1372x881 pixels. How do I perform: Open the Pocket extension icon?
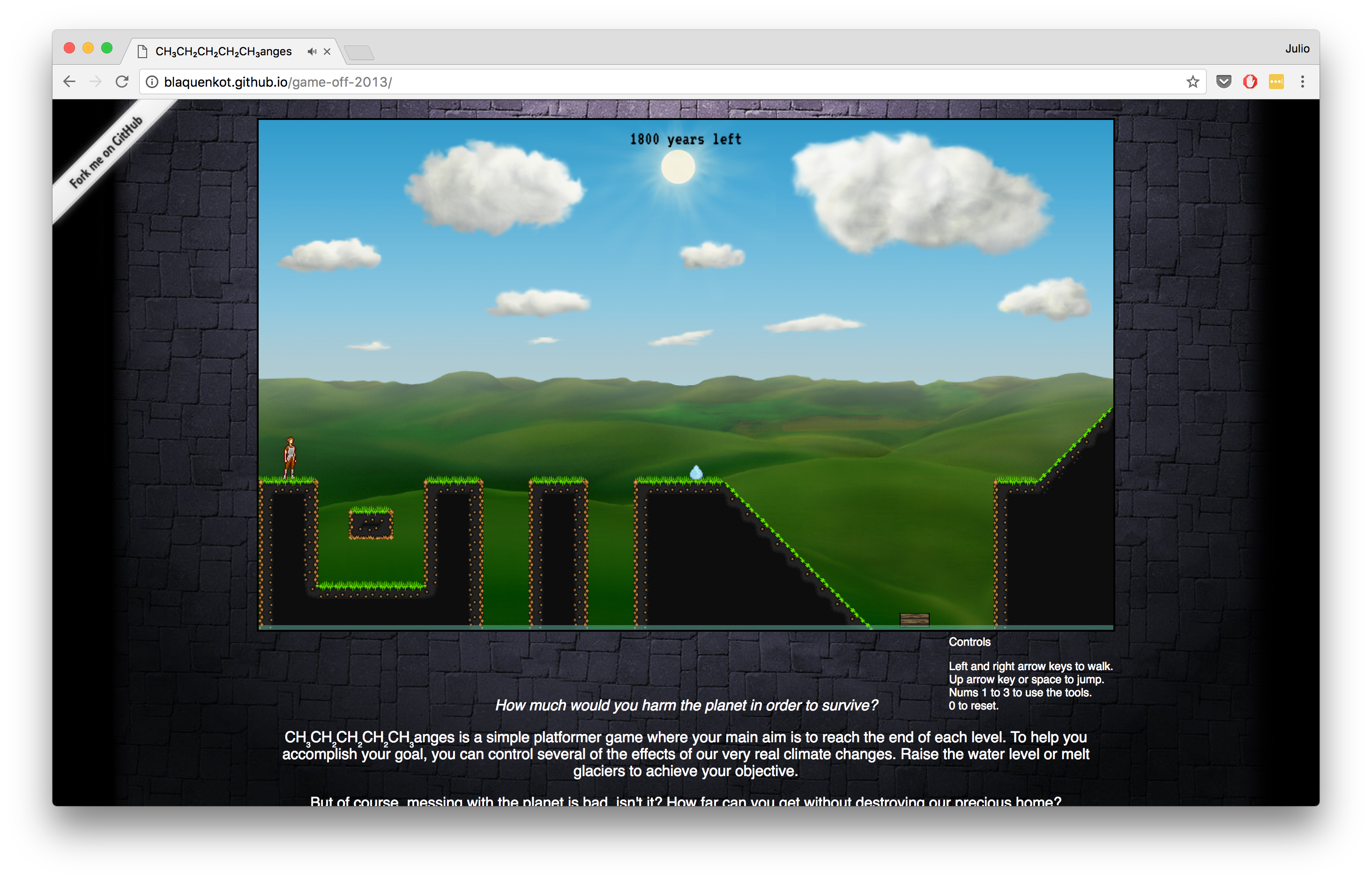(1223, 82)
